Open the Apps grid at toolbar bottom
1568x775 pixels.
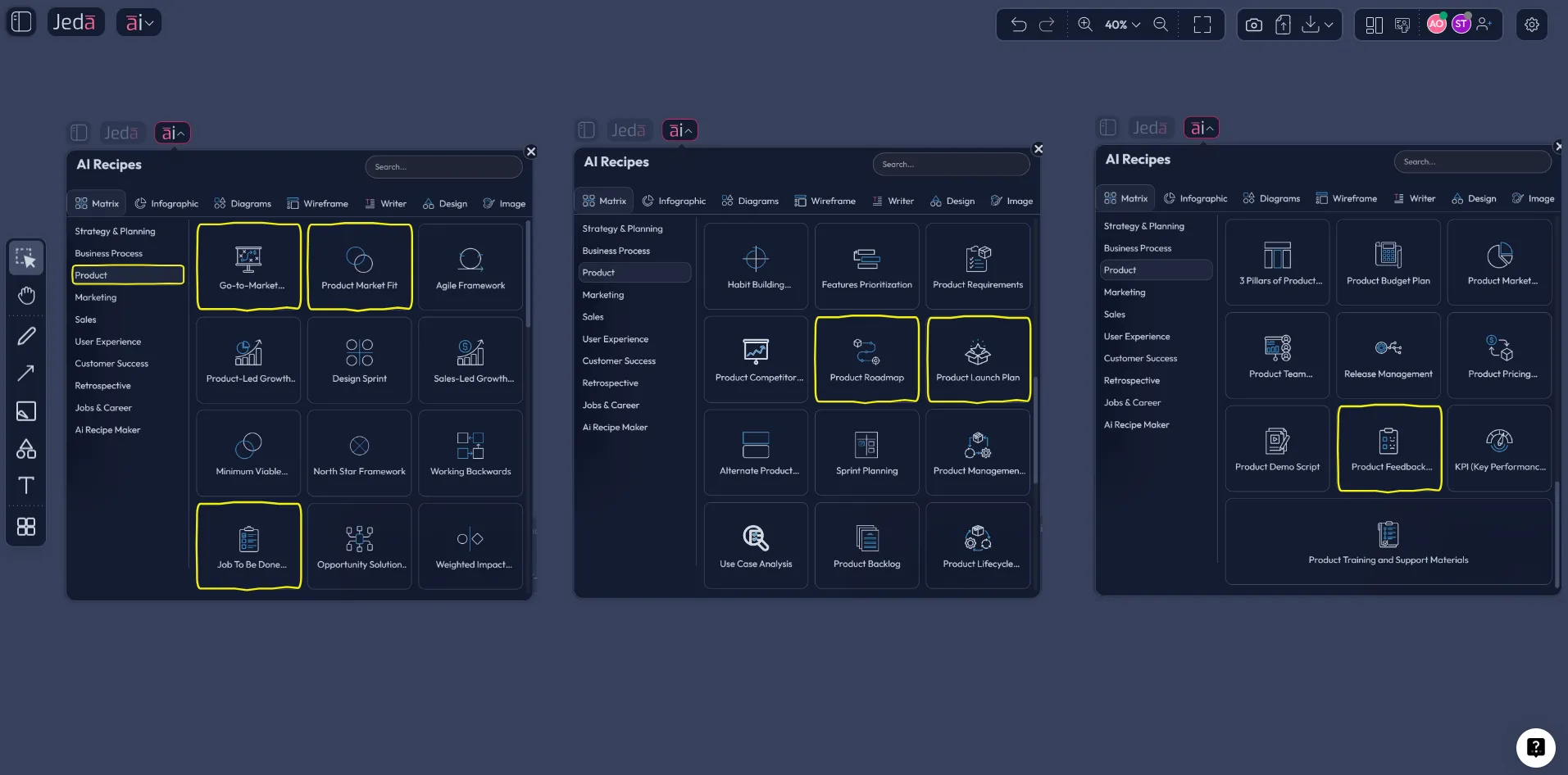[x=26, y=527]
